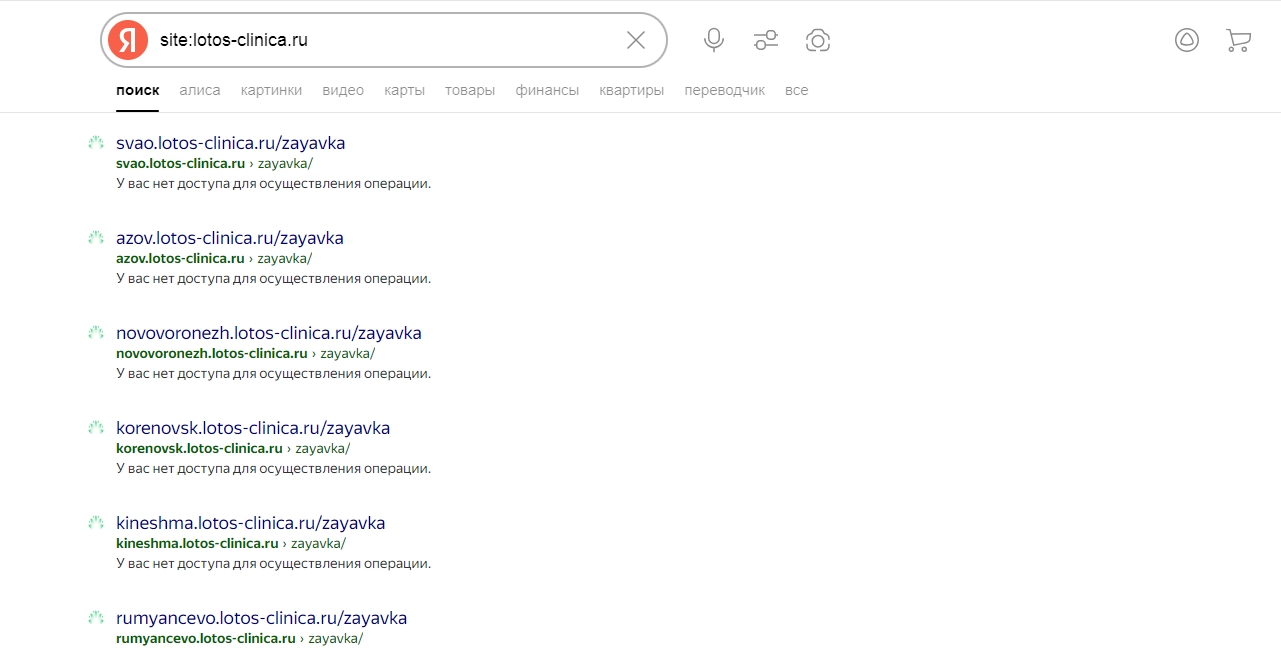Switch to финансы tab

(547, 90)
